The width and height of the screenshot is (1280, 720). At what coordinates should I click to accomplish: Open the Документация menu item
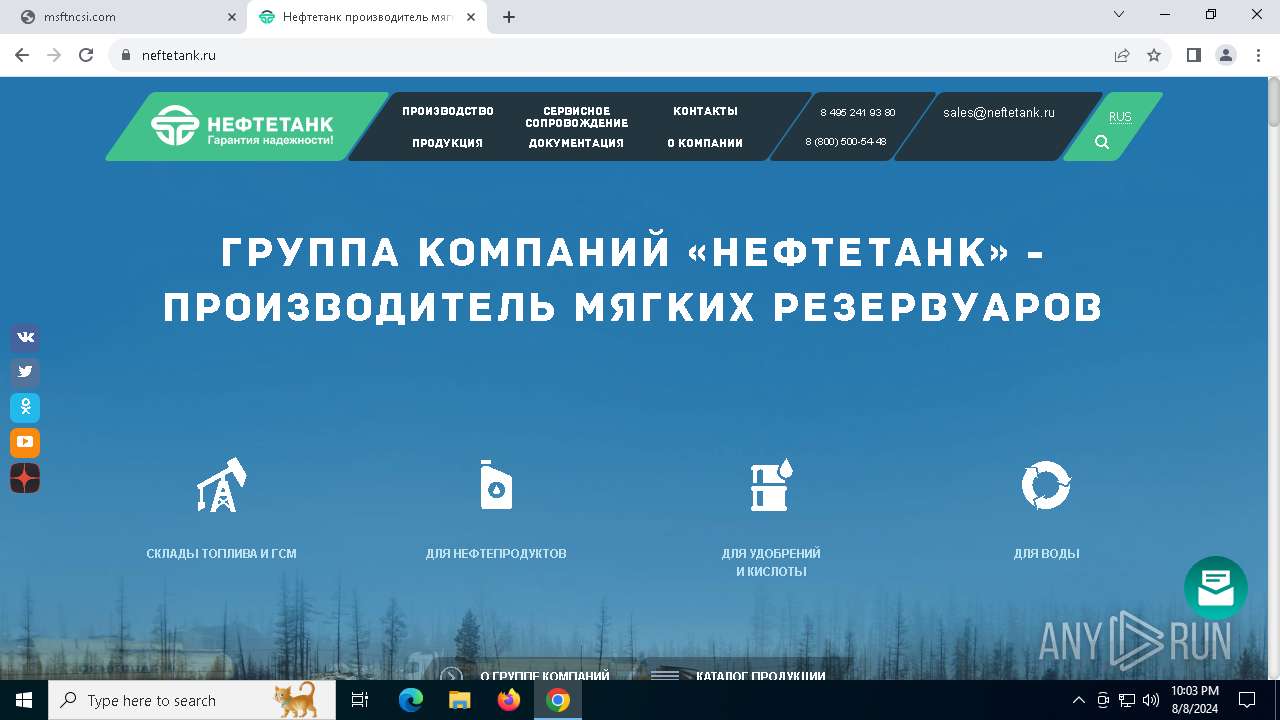click(x=576, y=143)
